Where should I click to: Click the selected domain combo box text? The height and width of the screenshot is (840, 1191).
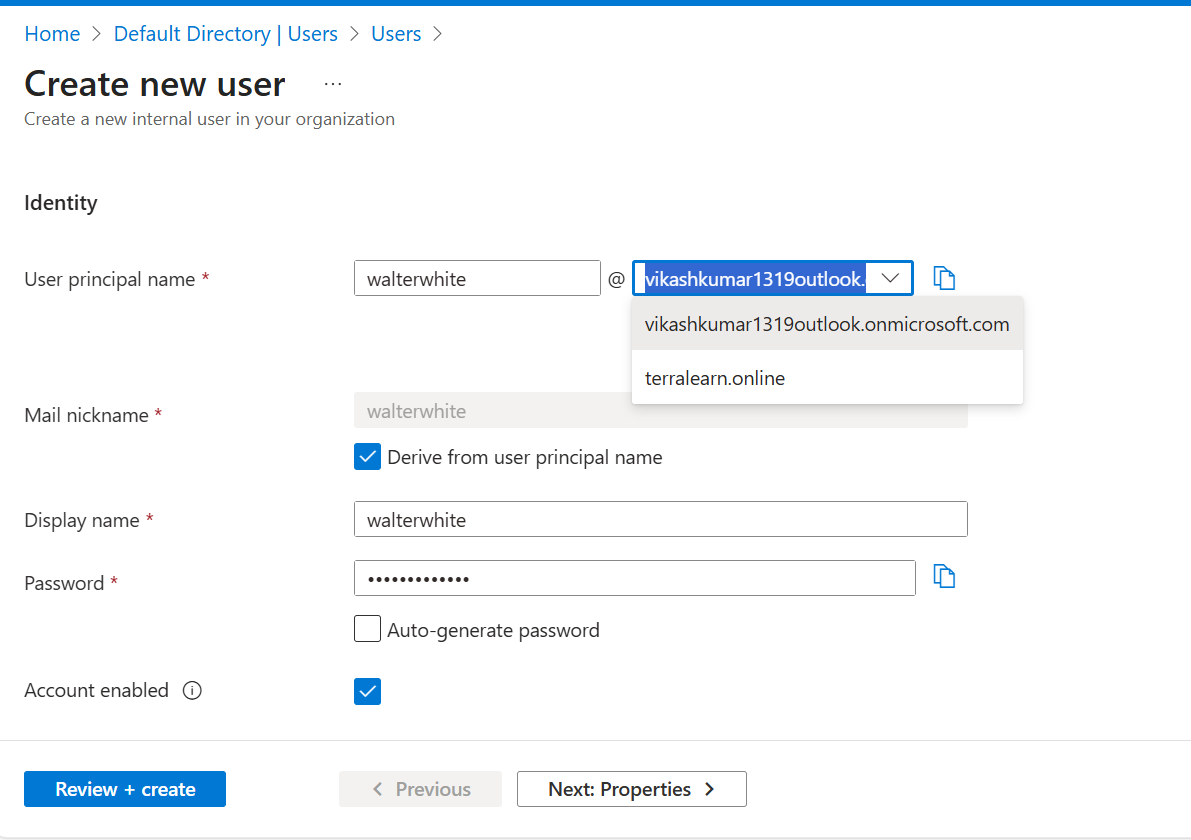coord(754,279)
